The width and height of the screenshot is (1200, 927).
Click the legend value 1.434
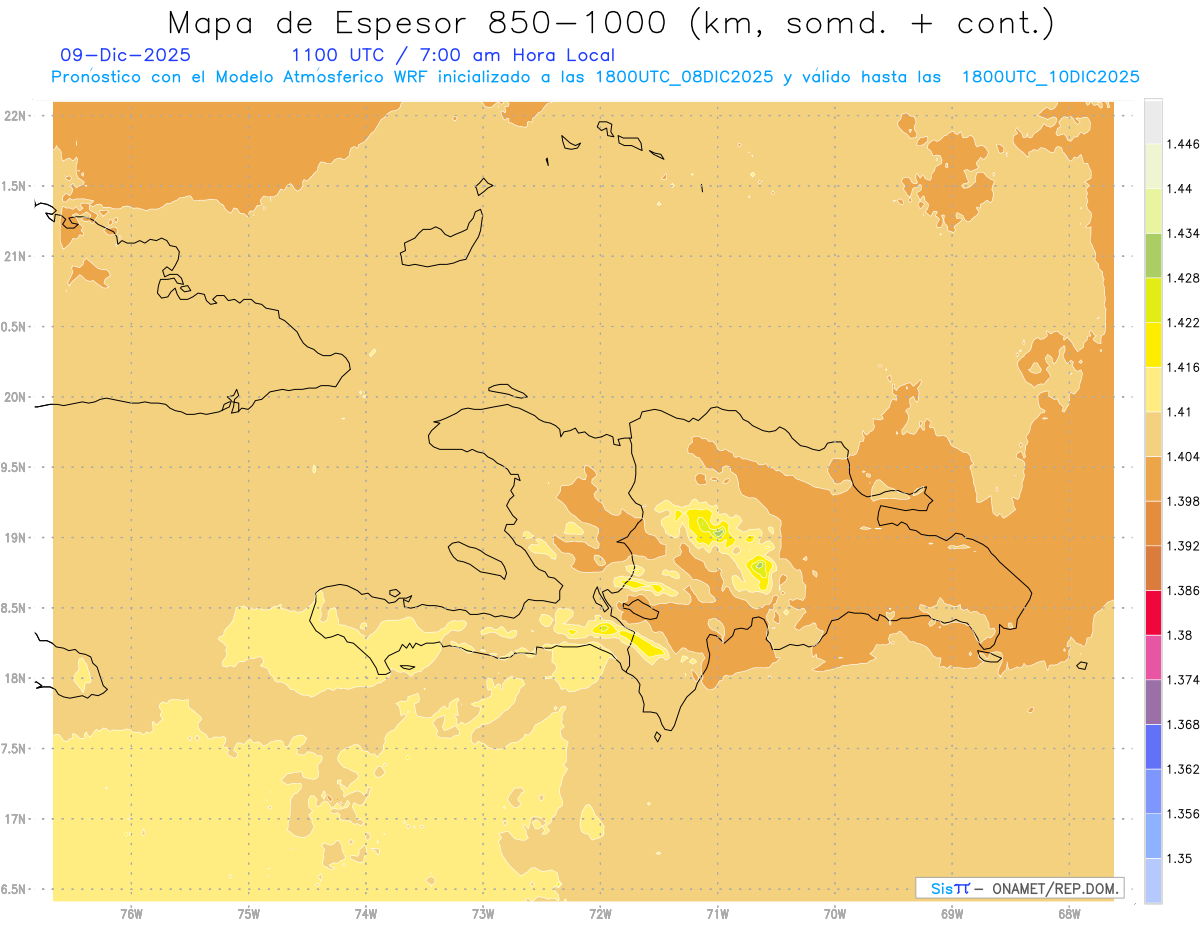click(1182, 233)
